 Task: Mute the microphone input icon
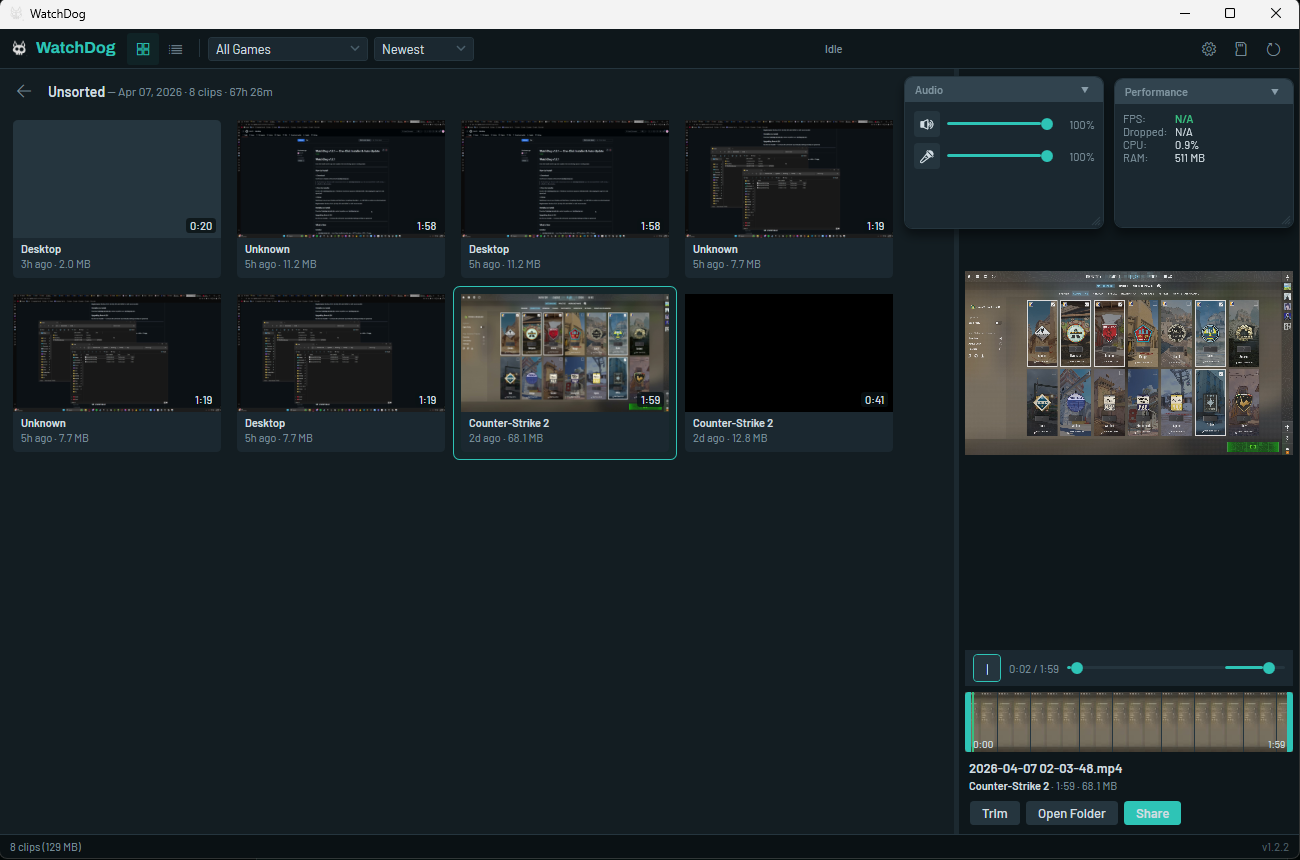click(927, 156)
